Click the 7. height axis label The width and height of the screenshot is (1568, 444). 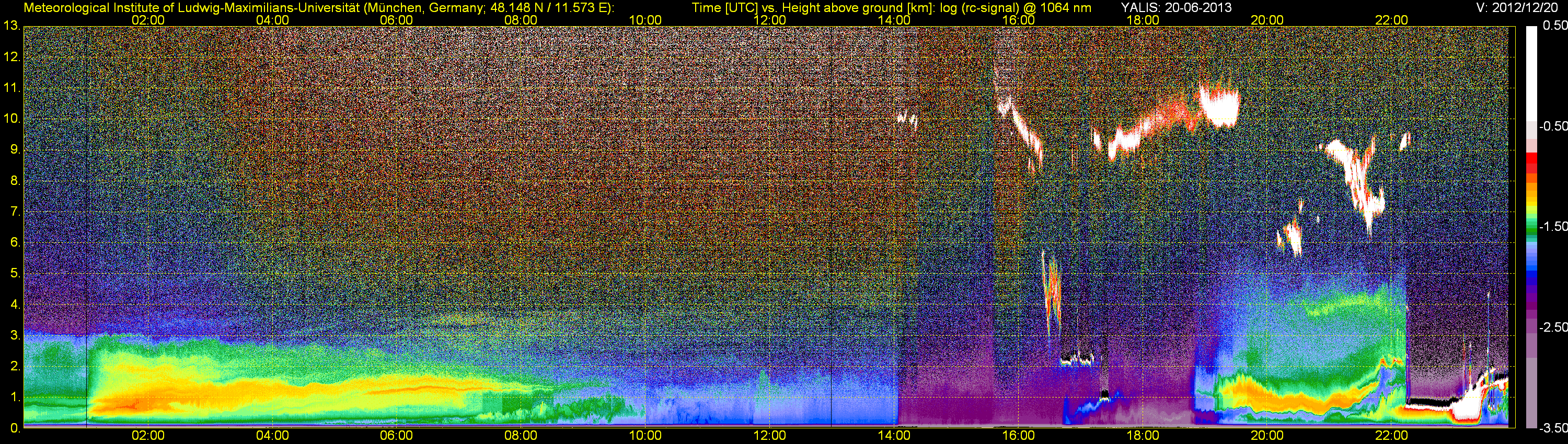click(16, 212)
